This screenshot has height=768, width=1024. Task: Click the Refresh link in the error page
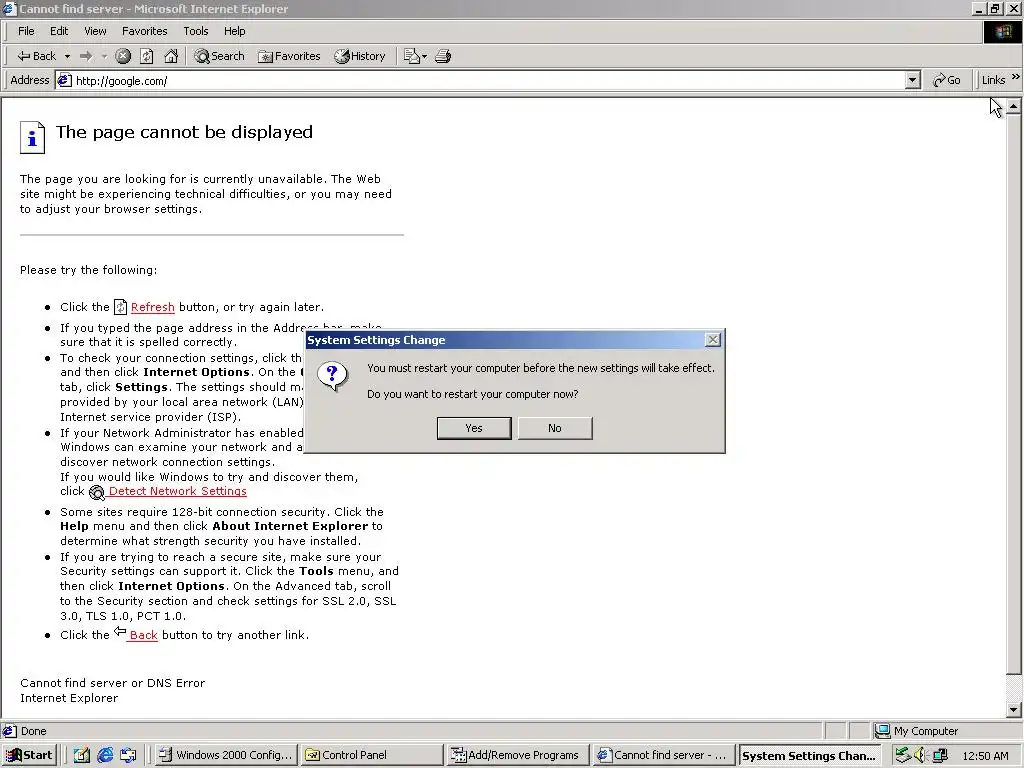click(152, 307)
